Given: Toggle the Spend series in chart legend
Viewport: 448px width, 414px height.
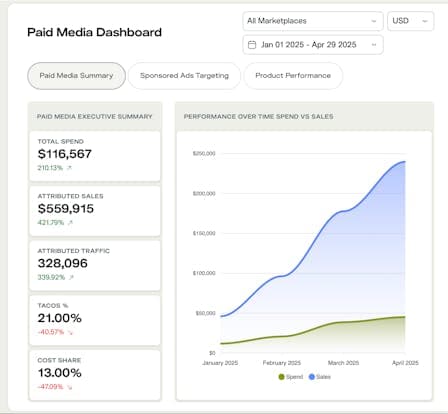Looking at the screenshot, I should [x=291, y=377].
